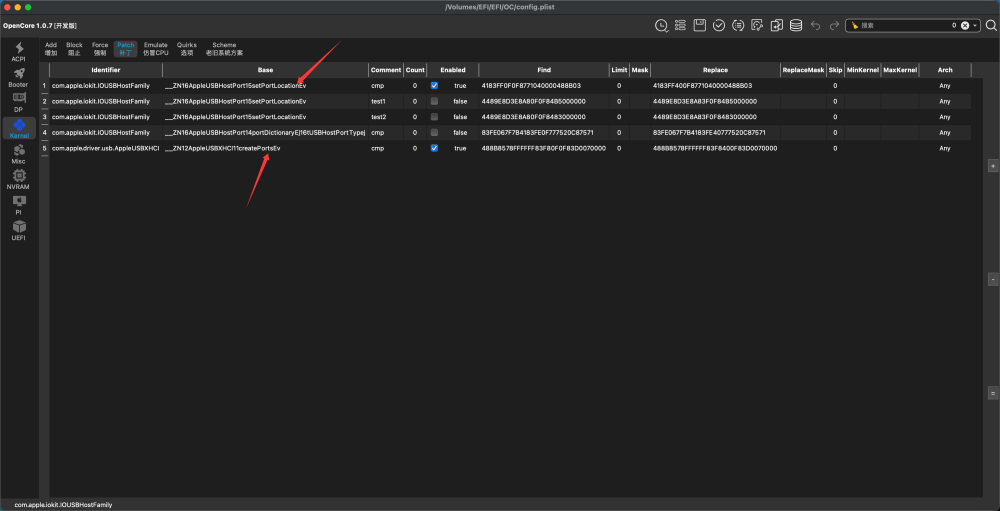Switch to the Add tab
This screenshot has width=1000, height=511.
(51, 48)
